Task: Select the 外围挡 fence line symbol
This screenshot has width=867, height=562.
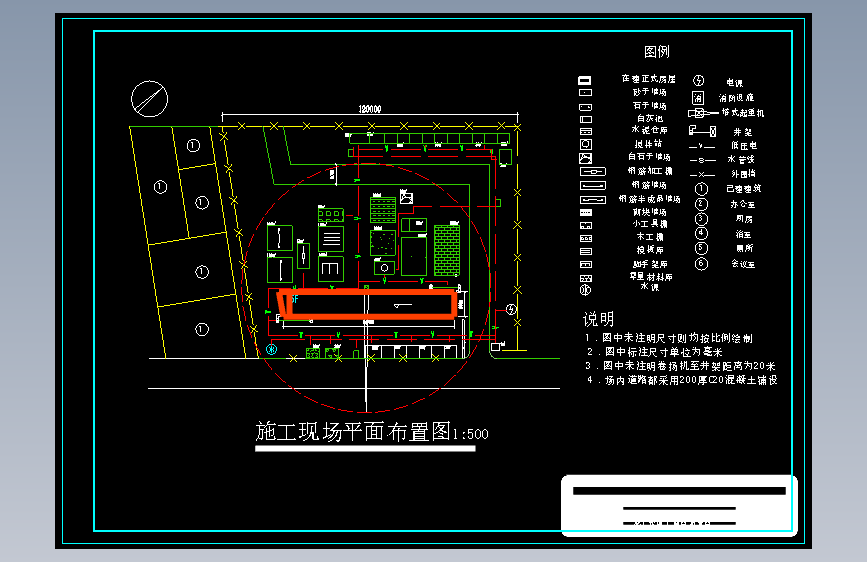Action: 702,174
